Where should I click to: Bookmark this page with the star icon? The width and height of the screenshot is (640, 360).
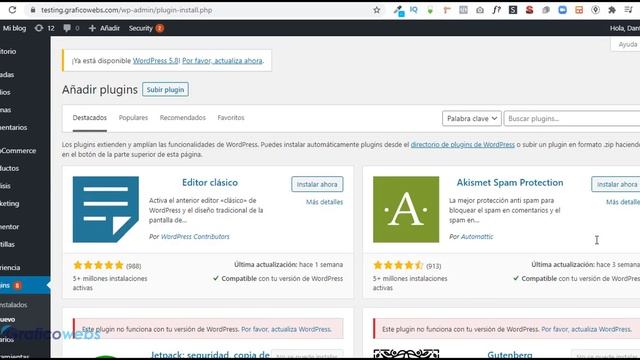click(x=376, y=10)
